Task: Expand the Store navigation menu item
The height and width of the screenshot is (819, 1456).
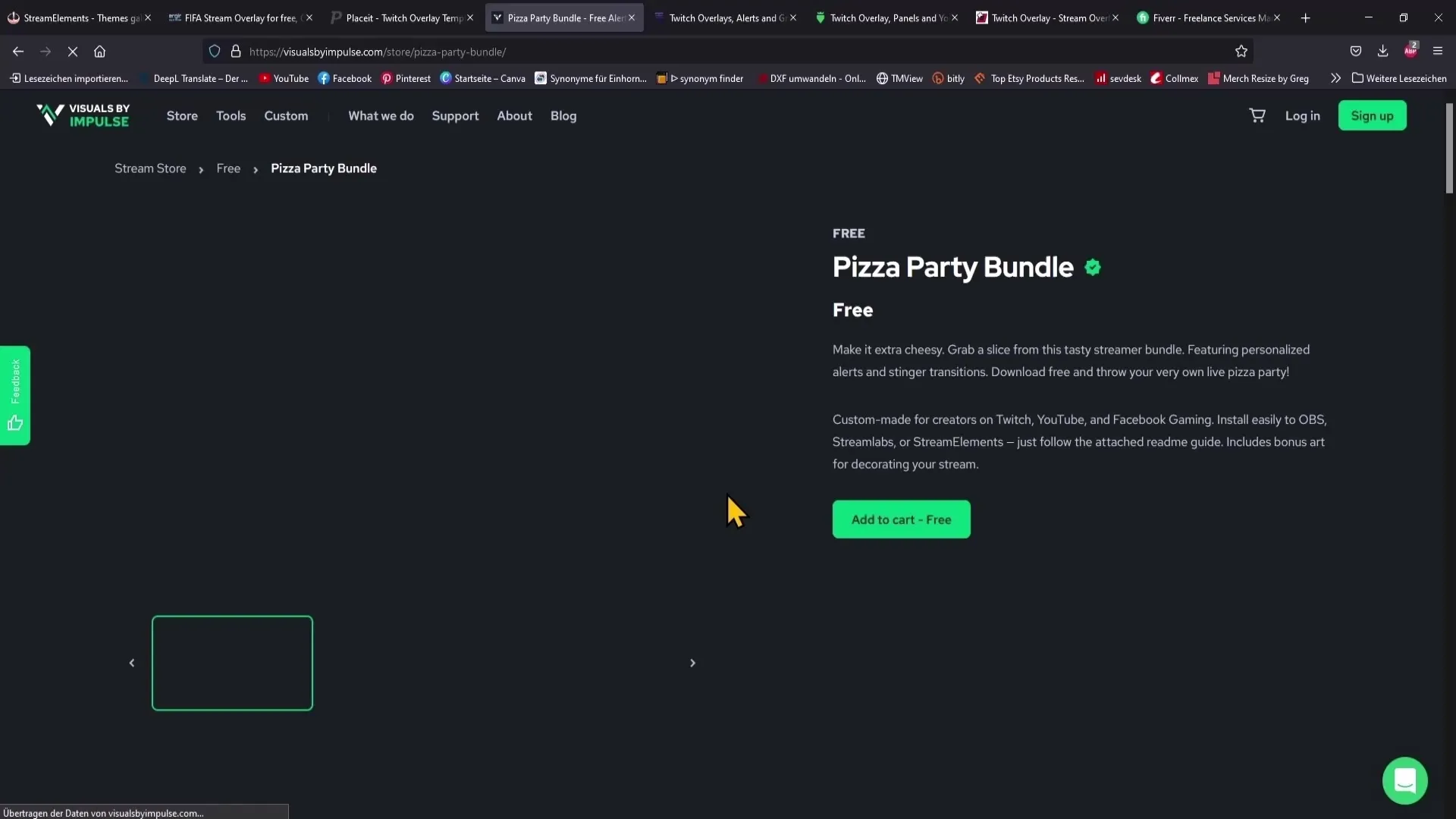Action: point(182,115)
